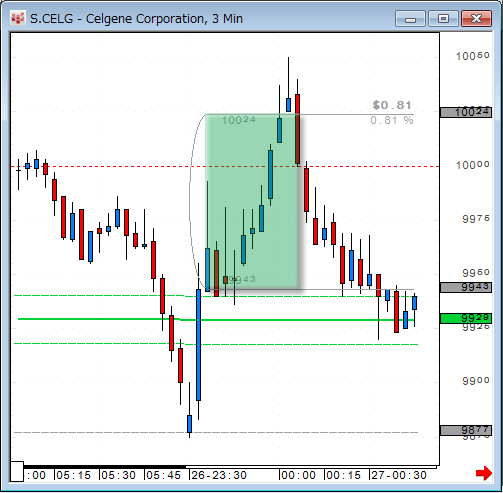Click the S.CELG chart window icon
Image resolution: width=503 pixels, height=493 pixels.
tap(17, 18)
